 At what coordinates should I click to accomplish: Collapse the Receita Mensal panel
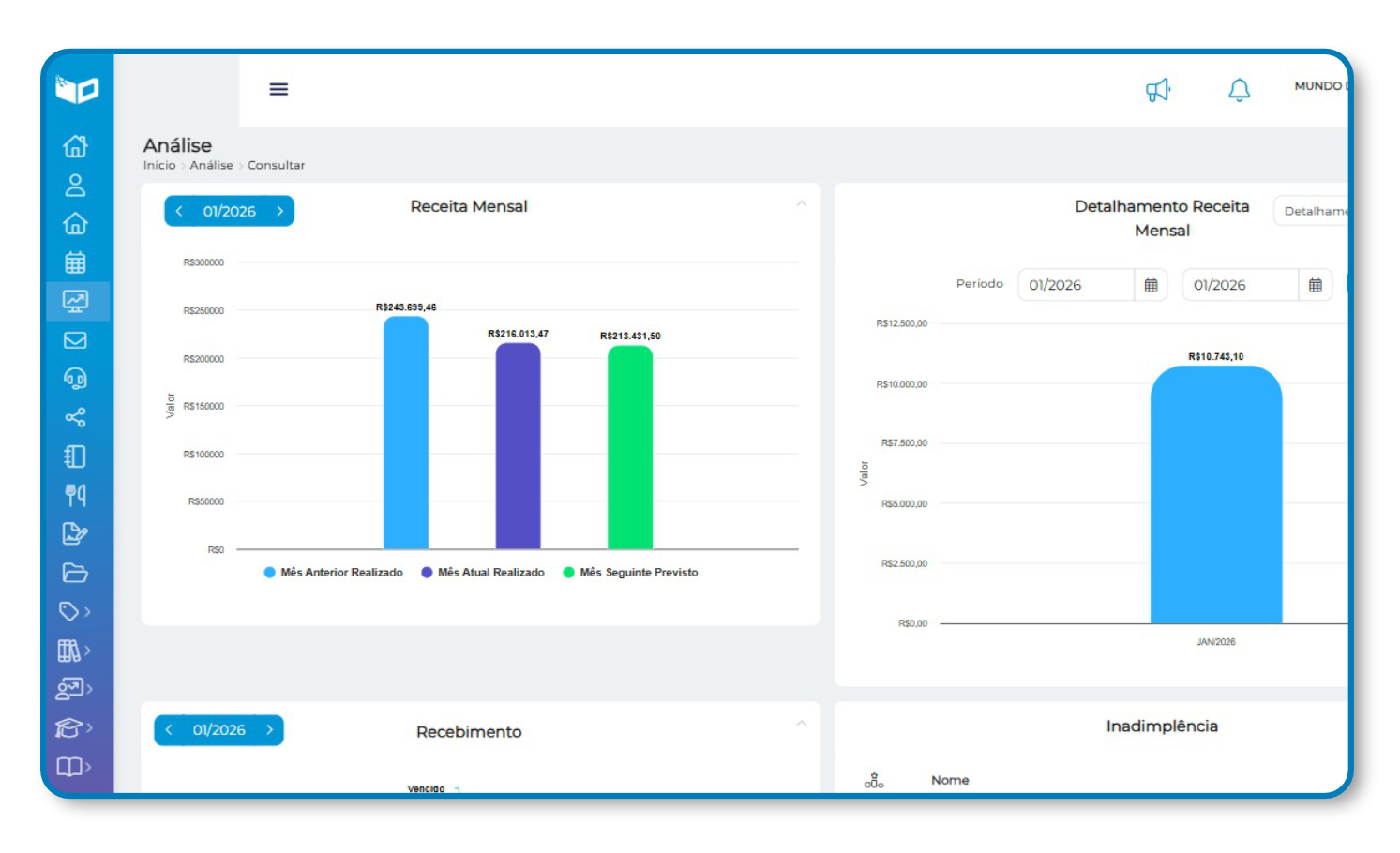pos(801,204)
